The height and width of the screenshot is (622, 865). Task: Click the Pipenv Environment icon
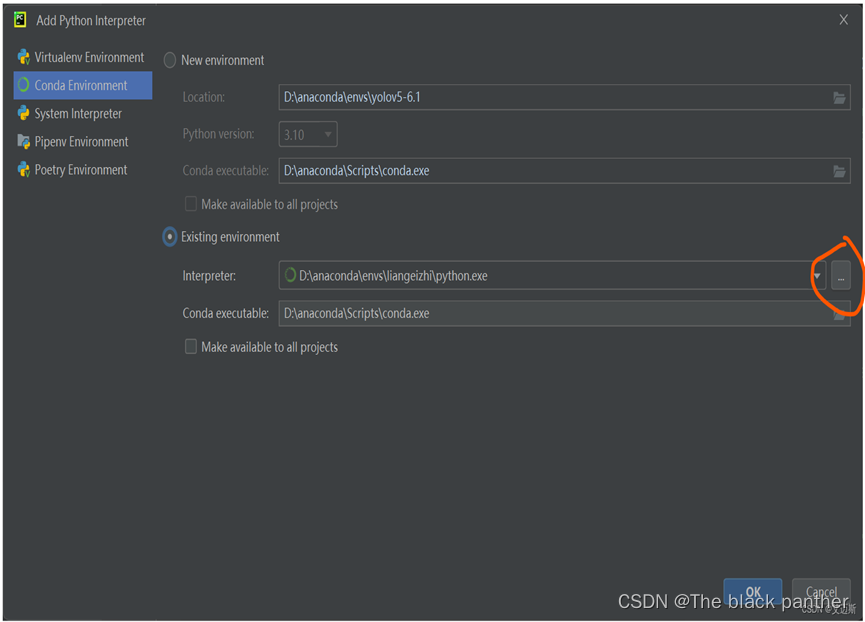tap(23, 141)
